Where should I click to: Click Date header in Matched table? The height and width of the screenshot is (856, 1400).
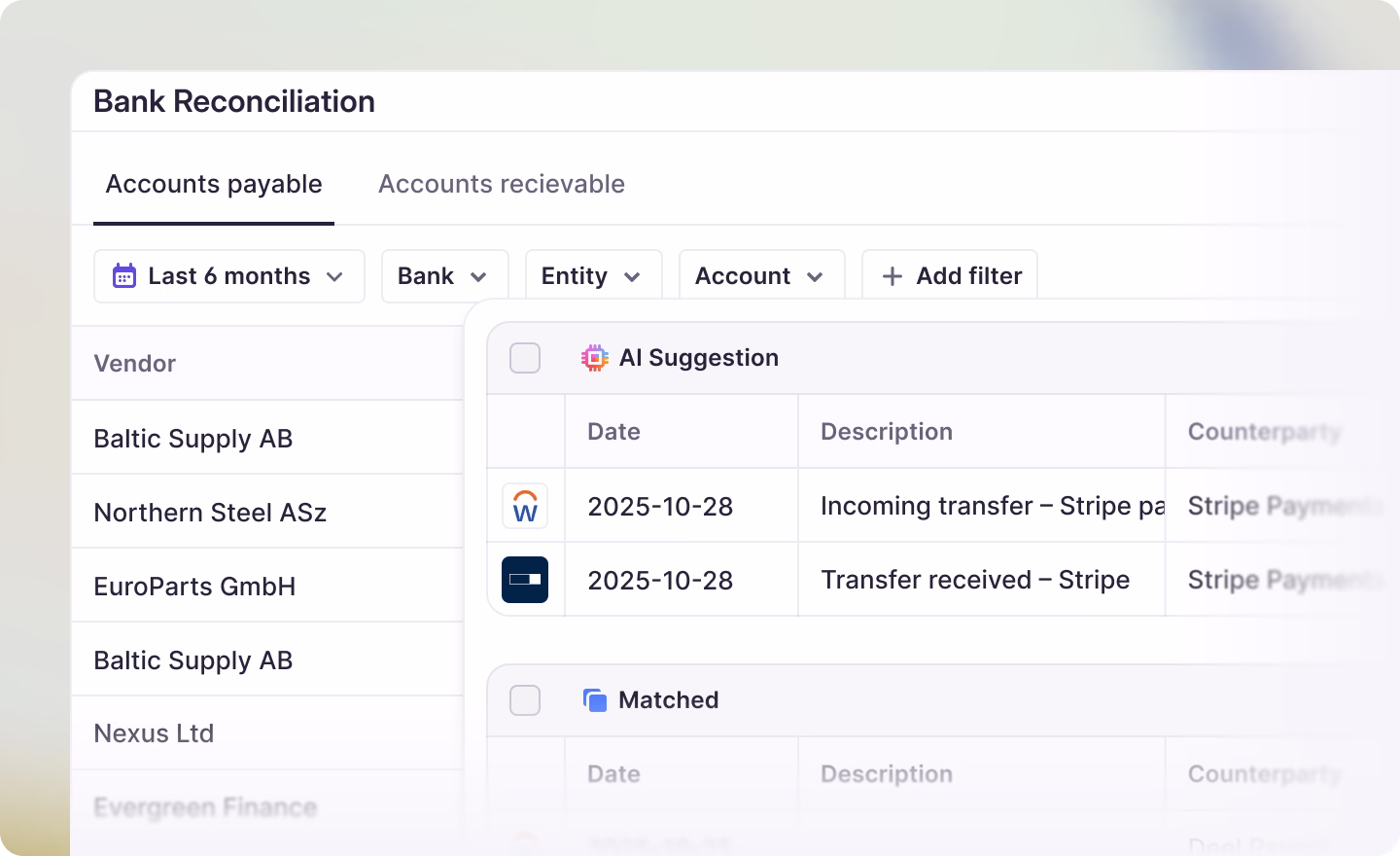click(x=613, y=774)
